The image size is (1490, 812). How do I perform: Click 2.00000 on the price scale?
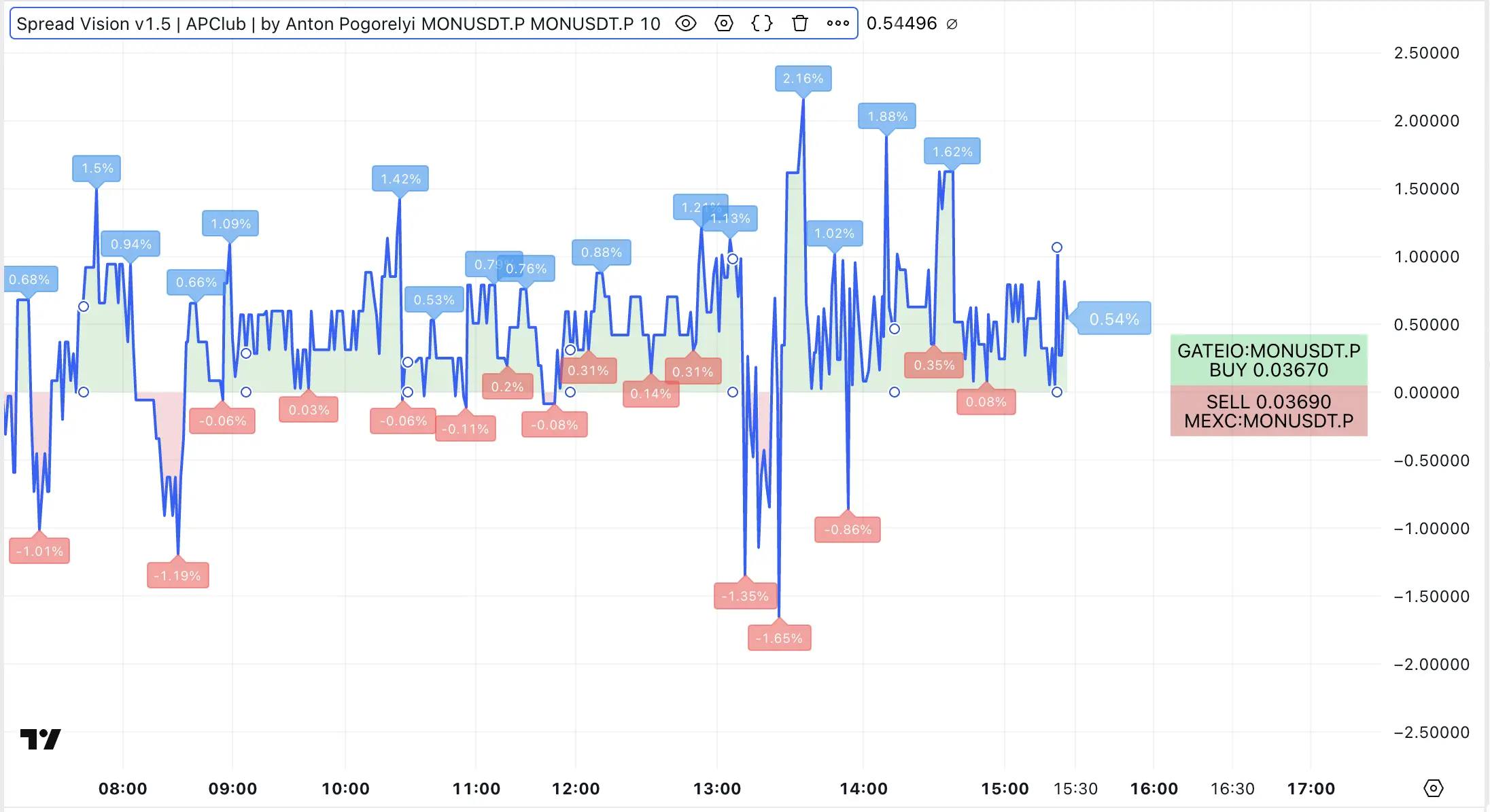(x=1426, y=121)
